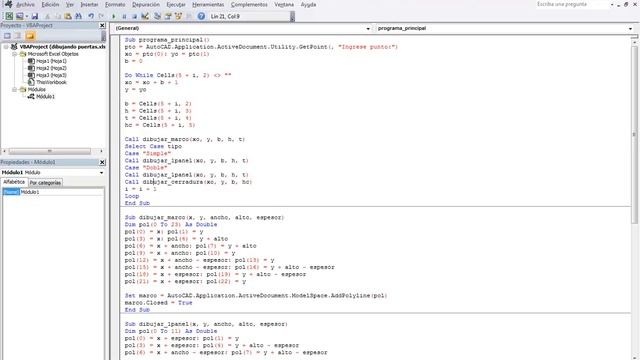The image size is (640, 360).
Task: Click the View Microsoft Excel toolbar icon
Action: [x=9, y=16]
